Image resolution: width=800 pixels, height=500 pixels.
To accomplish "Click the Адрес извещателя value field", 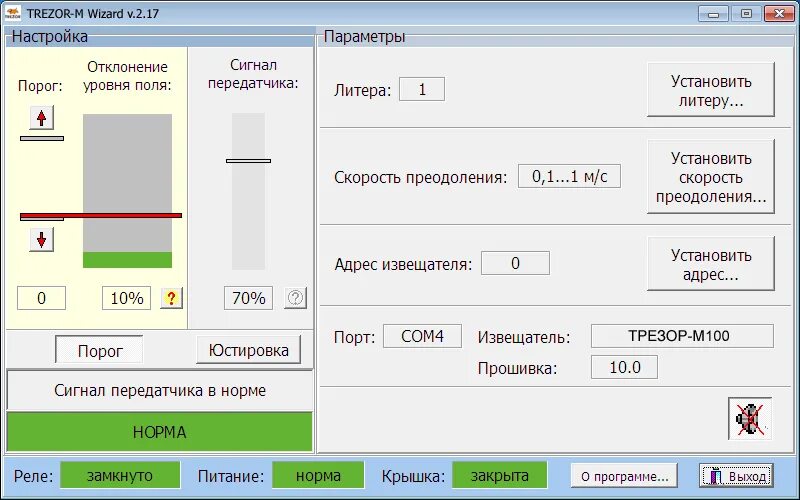I will (x=515, y=263).
